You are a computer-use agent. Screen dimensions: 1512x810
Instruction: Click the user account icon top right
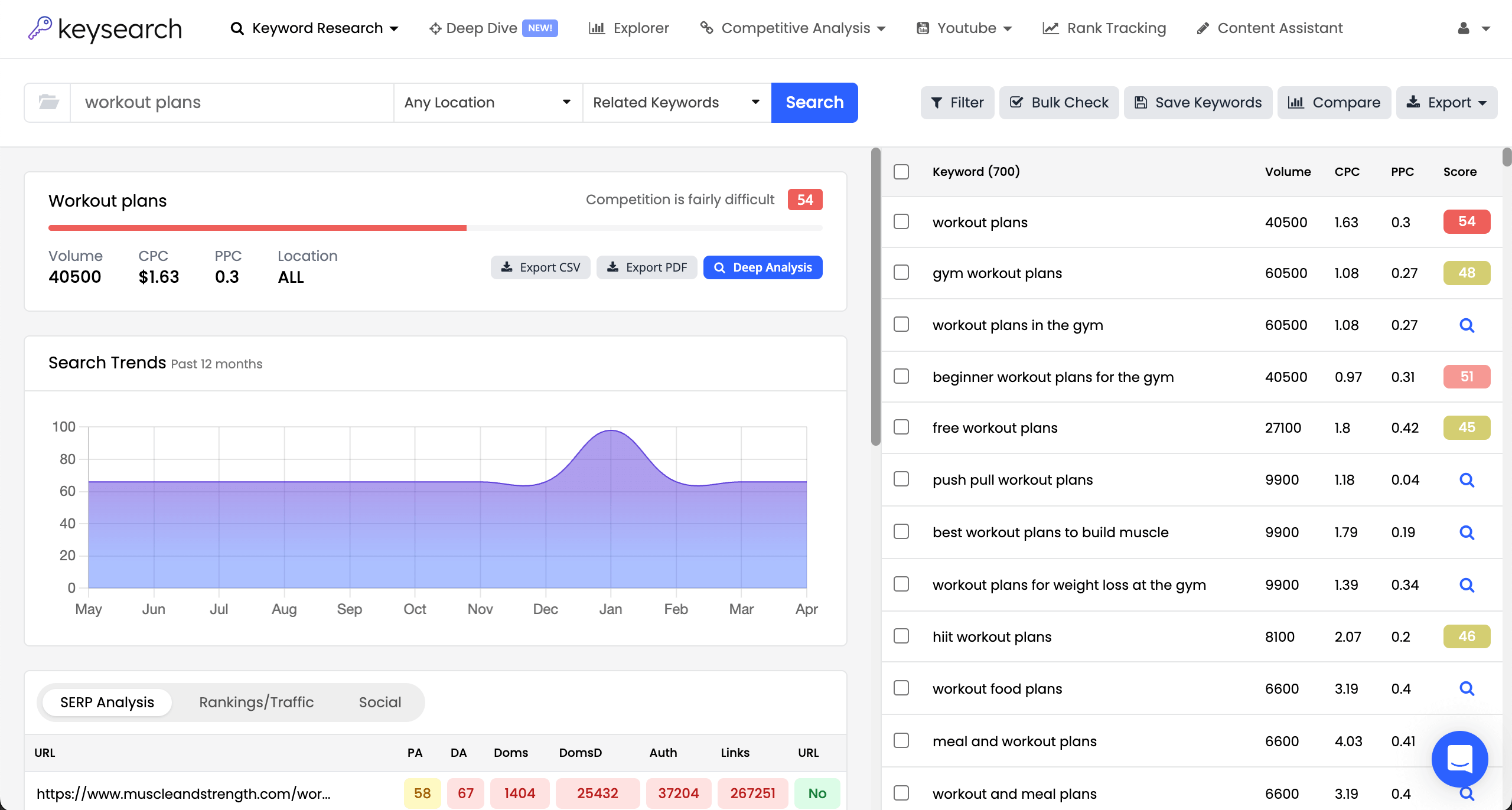click(x=1463, y=28)
